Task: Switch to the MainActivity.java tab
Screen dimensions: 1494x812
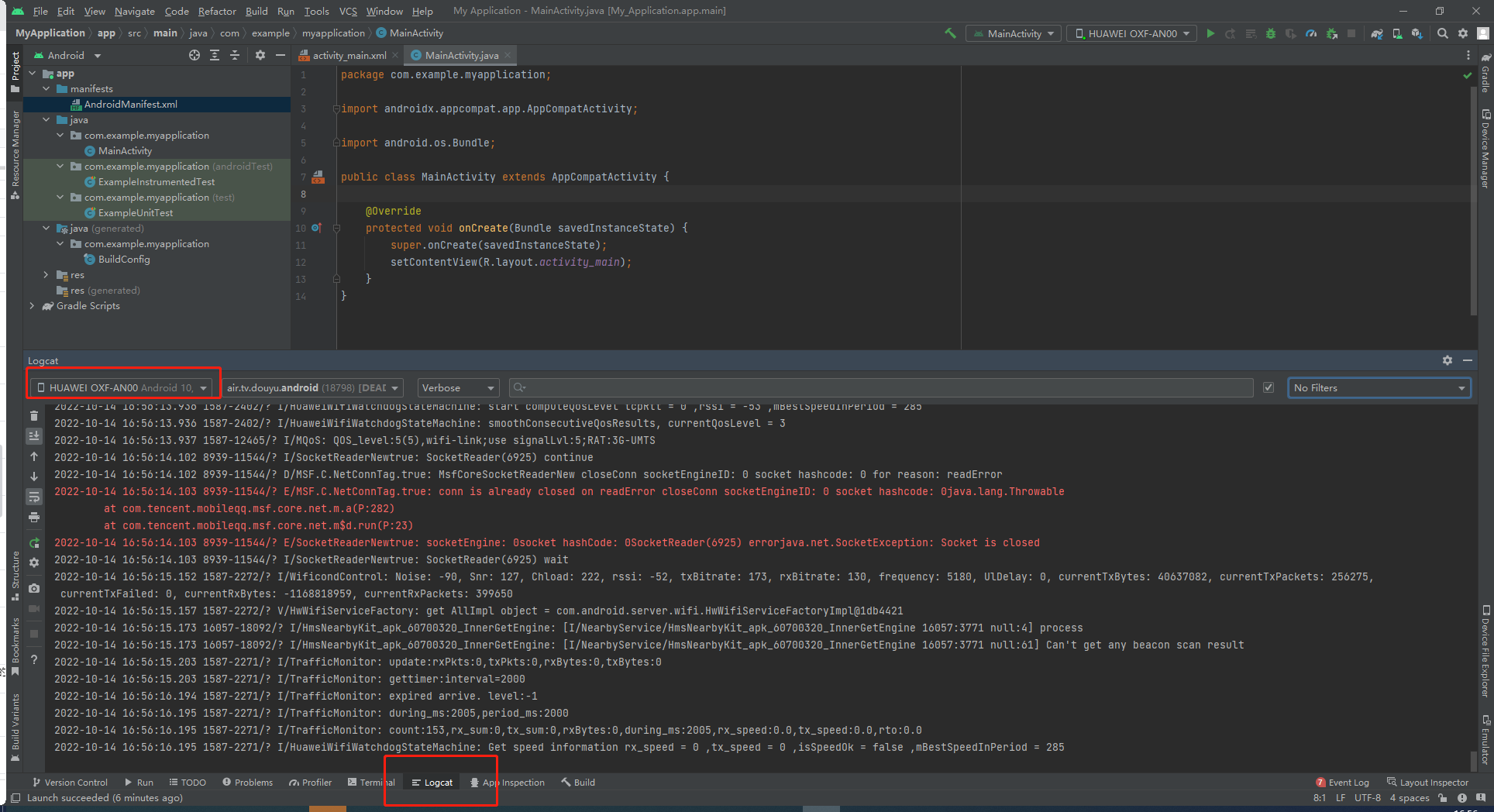Action: (x=461, y=55)
